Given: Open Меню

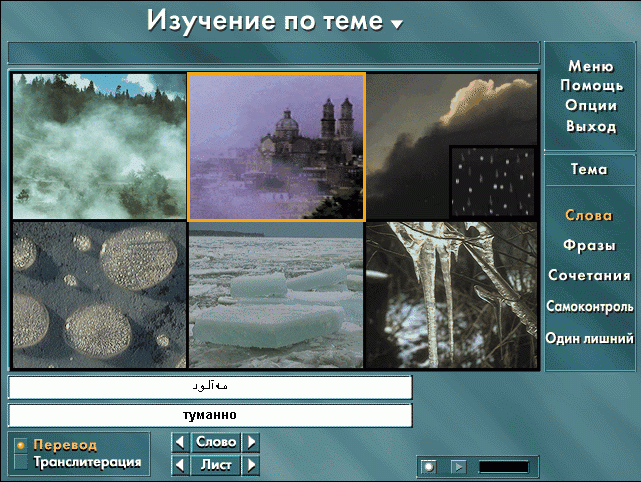Looking at the screenshot, I should pyautogui.click(x=591, y=66).
